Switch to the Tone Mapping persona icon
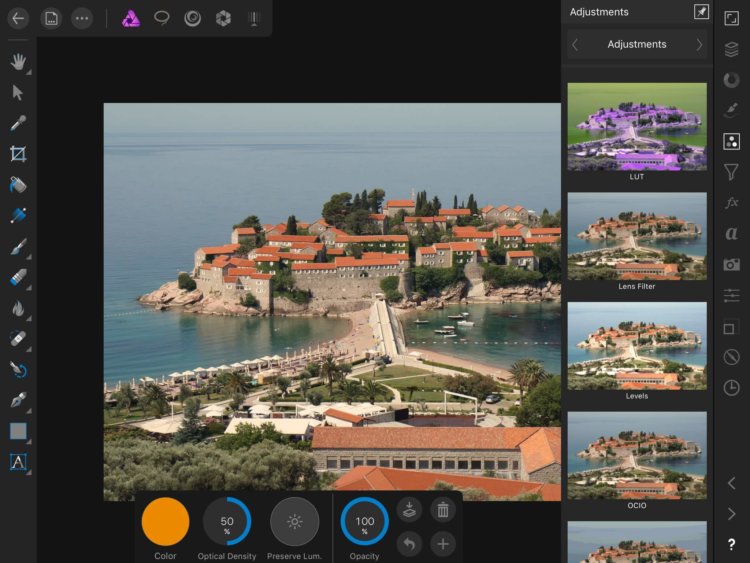The image size is (750, 563). pyautogui.click(x=254, y=19)
